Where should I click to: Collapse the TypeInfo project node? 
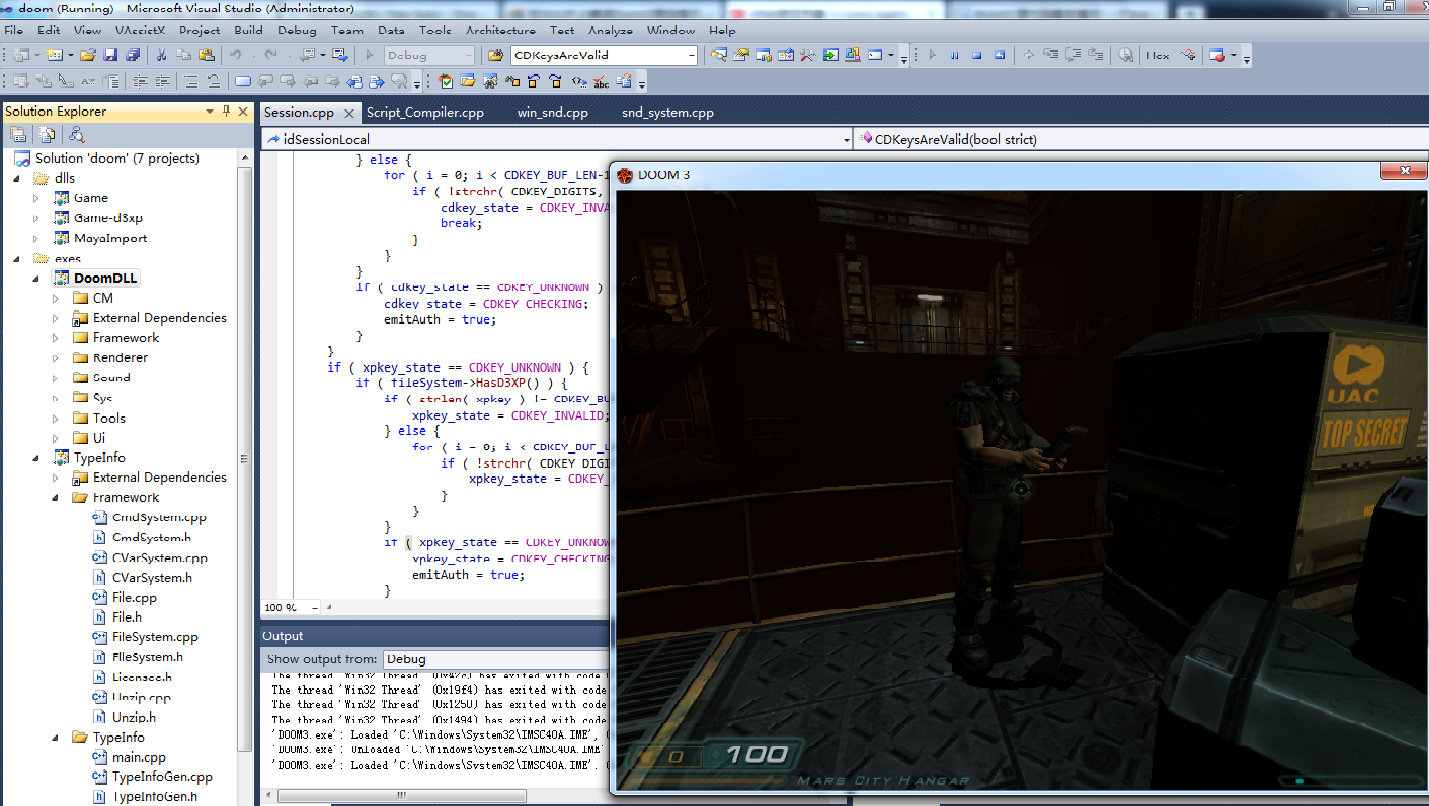click(37, 458)
